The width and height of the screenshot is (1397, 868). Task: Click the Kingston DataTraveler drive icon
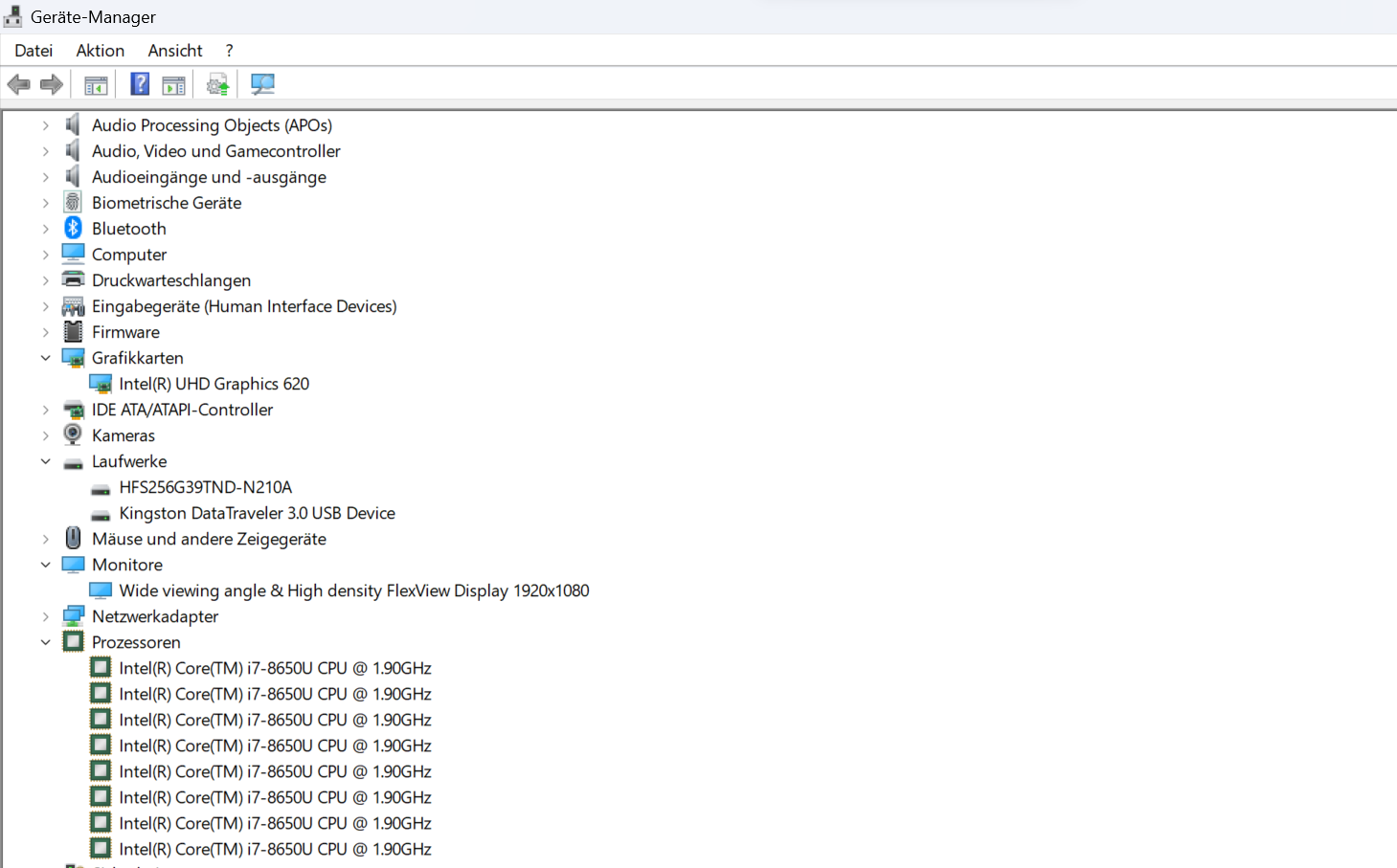tap(101, 515)
